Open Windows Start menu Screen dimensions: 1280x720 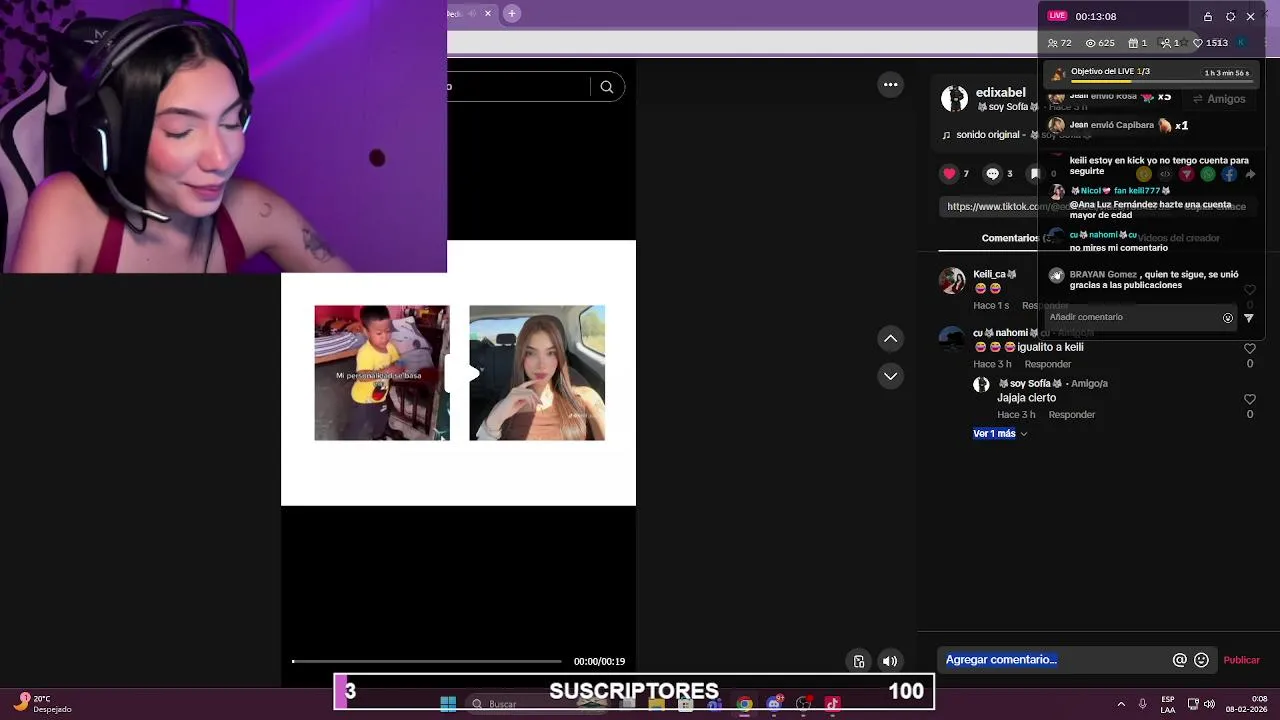coord(448,704)
